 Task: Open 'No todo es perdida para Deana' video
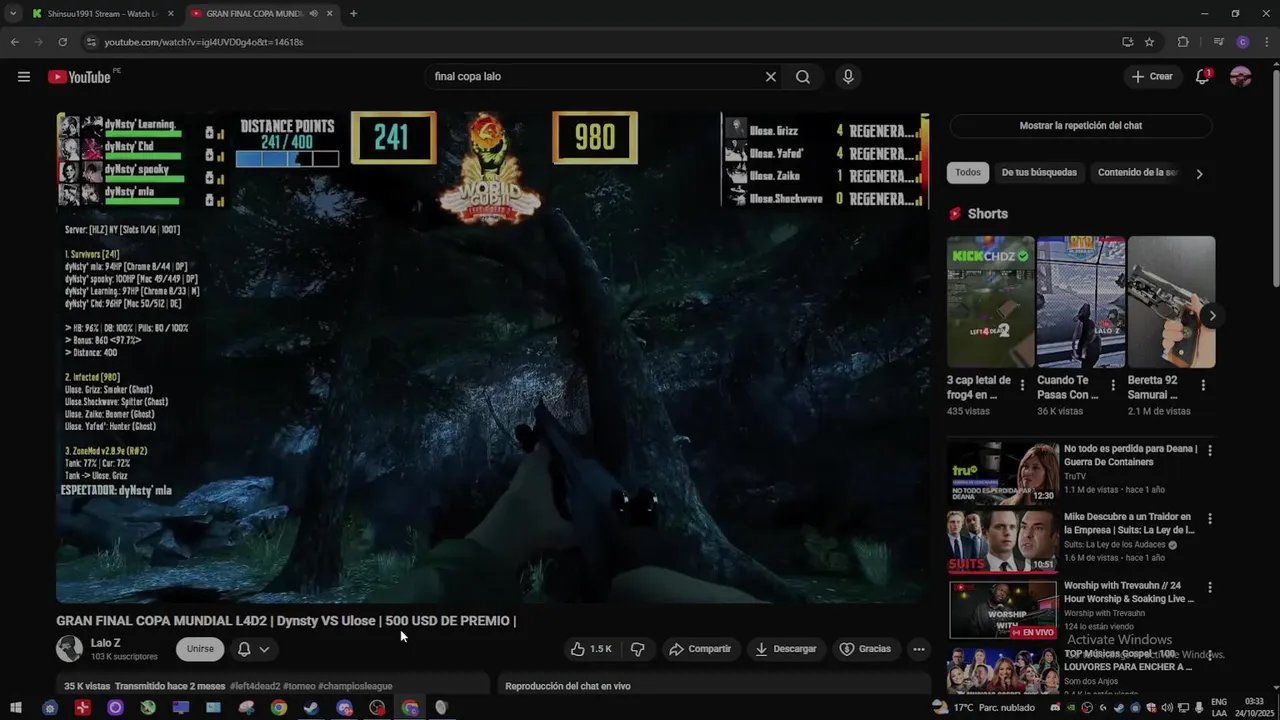(x=1003, y=473)
